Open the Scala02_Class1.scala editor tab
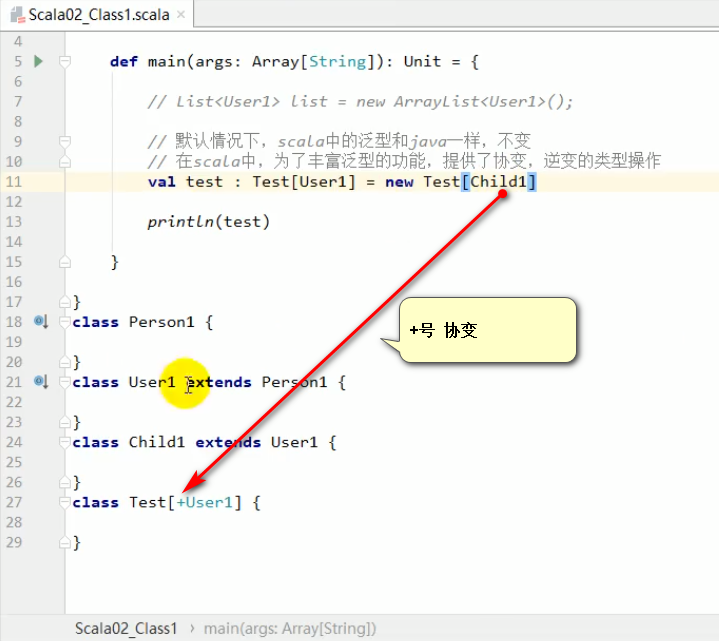 (97, 15)
